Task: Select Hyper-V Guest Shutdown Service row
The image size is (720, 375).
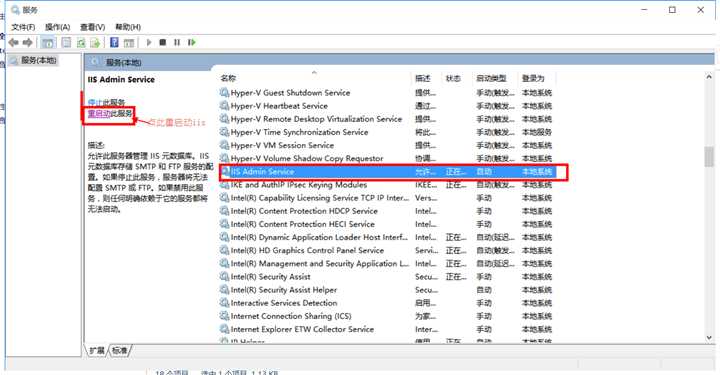Action: [387, 93]
